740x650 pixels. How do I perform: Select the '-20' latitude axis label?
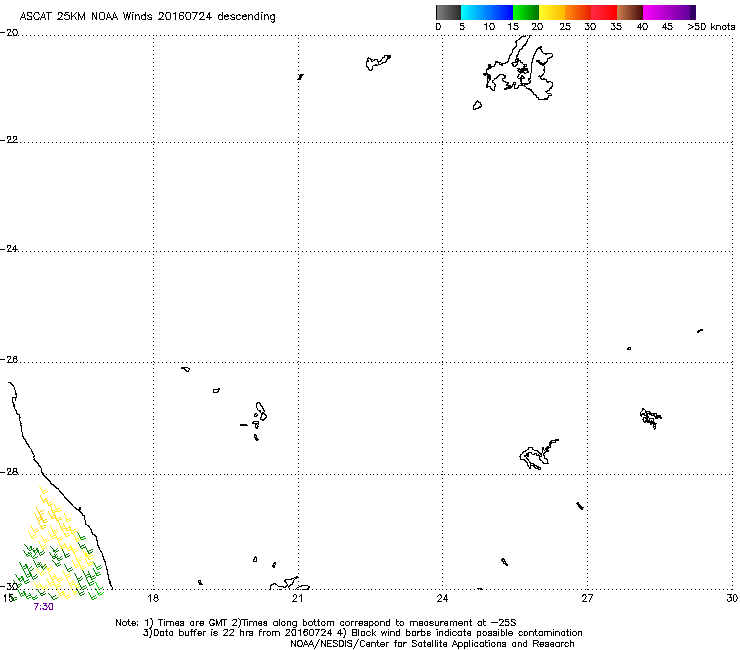[9, 33]
